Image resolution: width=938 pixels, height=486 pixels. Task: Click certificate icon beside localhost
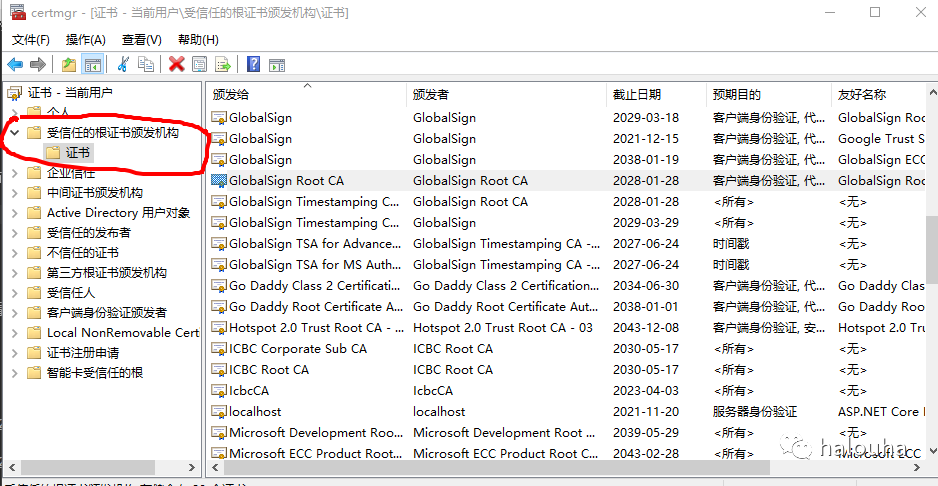pos(220,412)
